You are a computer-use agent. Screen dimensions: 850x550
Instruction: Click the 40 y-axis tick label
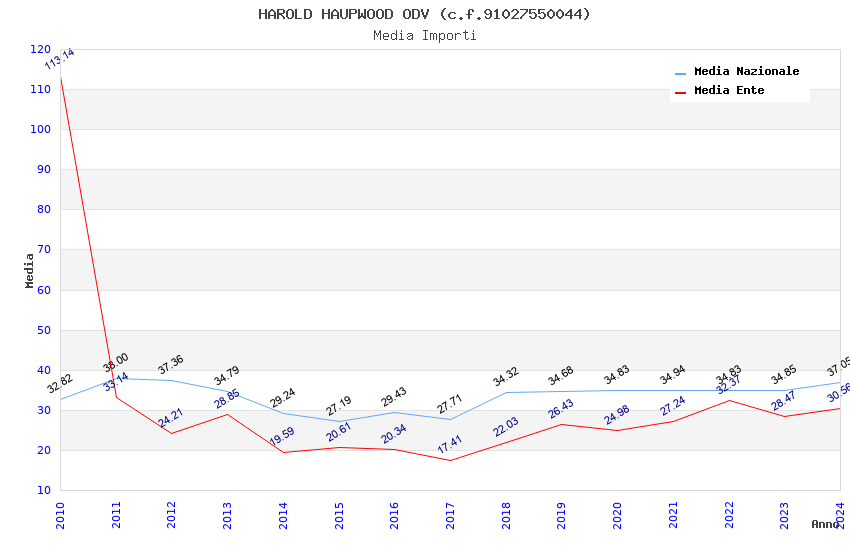coord(44,371)
